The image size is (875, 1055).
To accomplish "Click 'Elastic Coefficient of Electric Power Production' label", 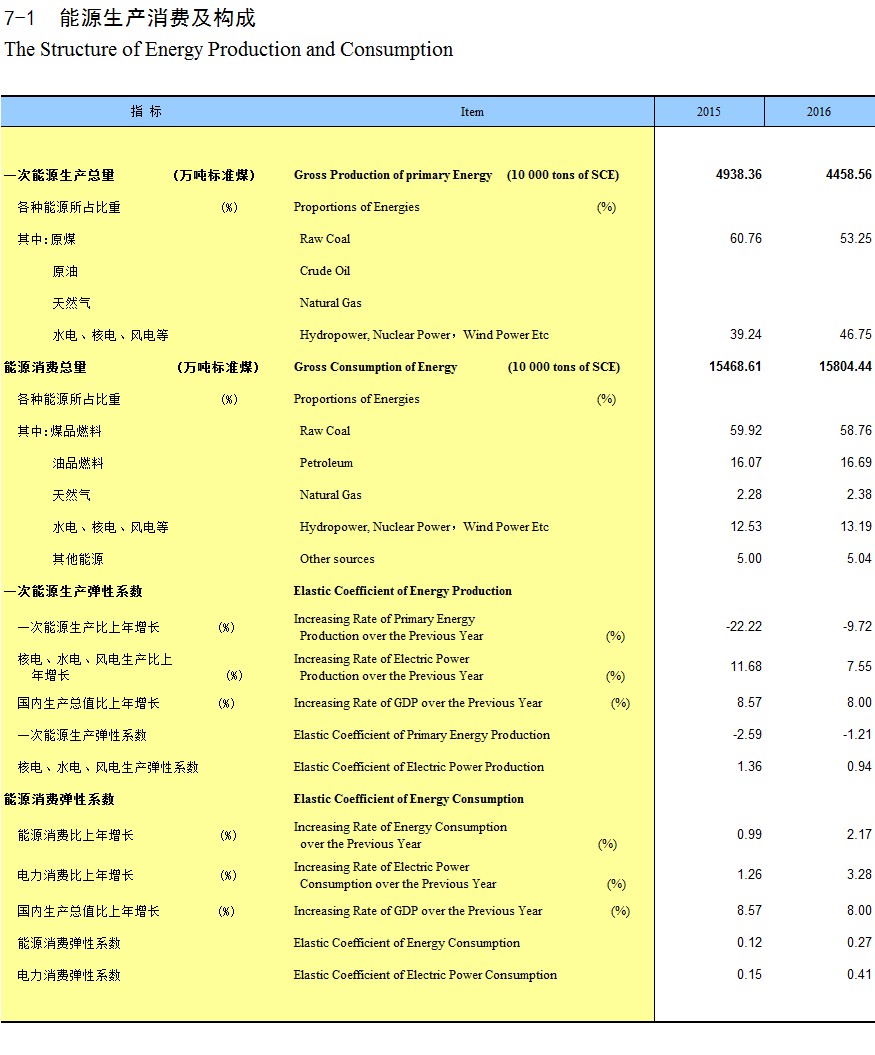I will pyautogui.click(x=419, y=767).
